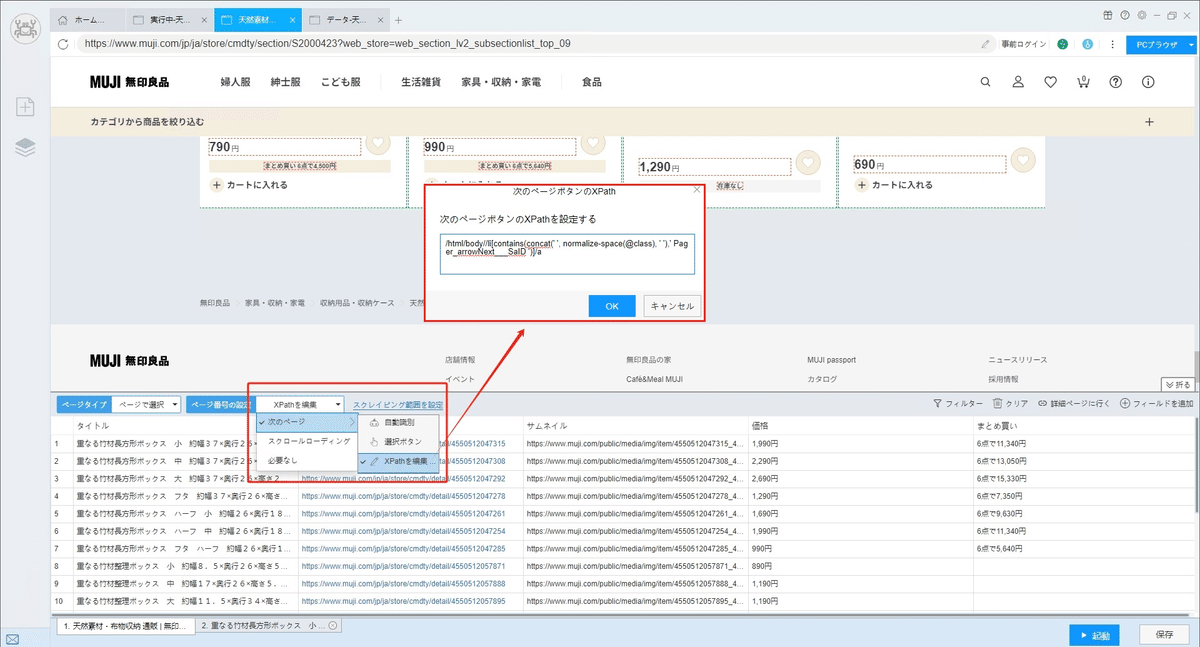This screenshot has height=647, width=1200.
Task: Click the MUJI account person icon
Action: click(x=1018, y=82)
